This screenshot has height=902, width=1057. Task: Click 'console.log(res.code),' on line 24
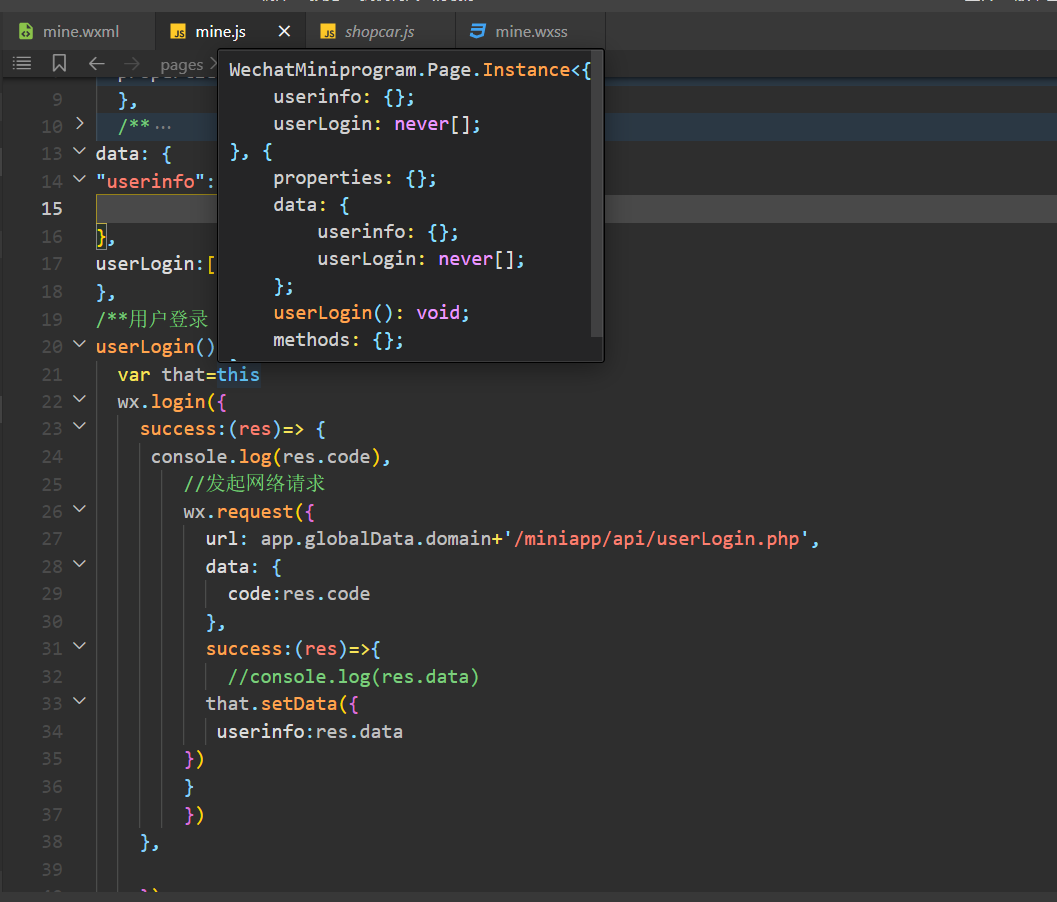(x=271, y=456)
